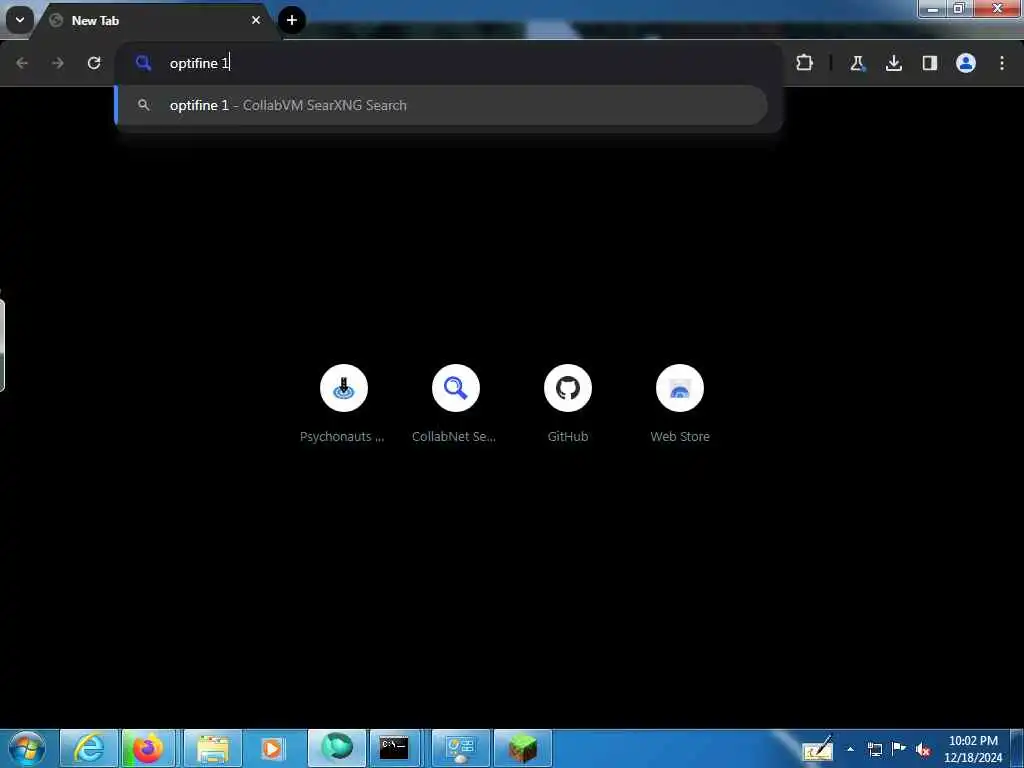Open the Windows Start menu orb
This screenshot has width=1024, height=768.
pyautogui.click(x=27, y=748)
